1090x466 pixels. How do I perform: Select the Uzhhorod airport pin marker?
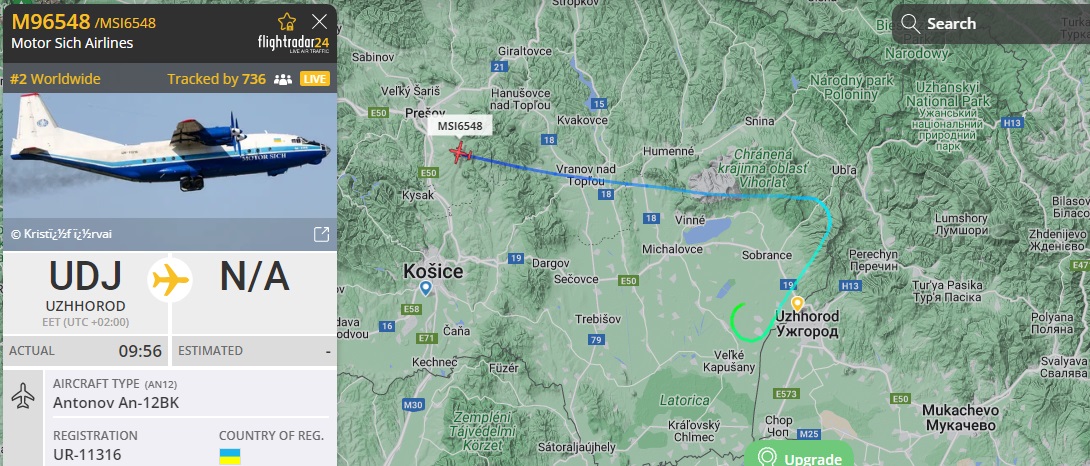pyautogui.click(x=797, y=304)
